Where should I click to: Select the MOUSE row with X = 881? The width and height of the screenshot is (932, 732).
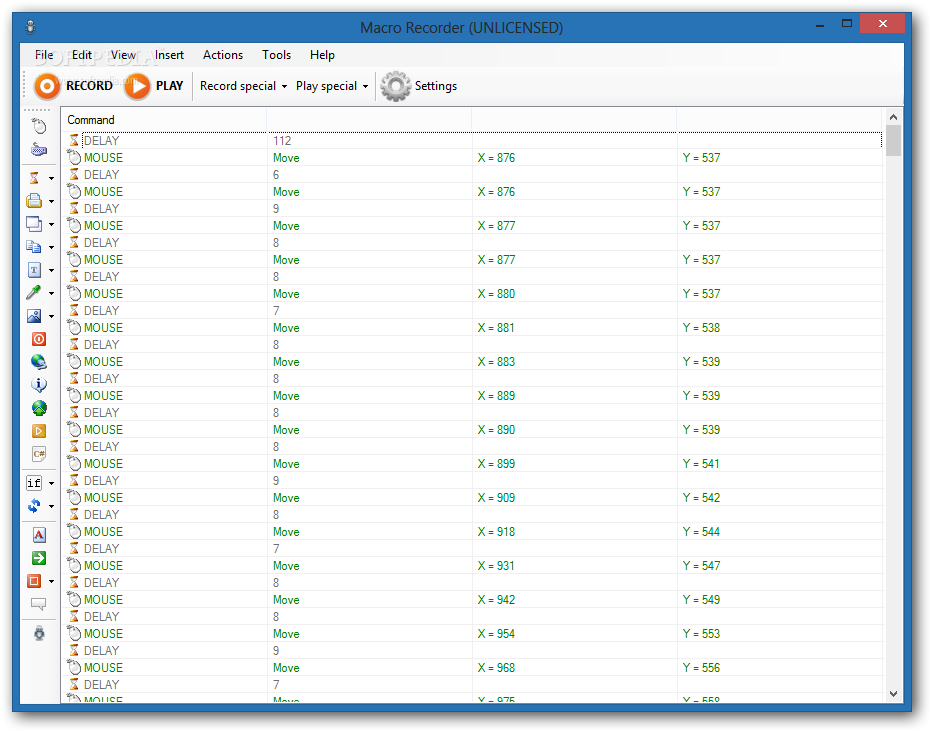pyautogui.click(x=473, y=327)
